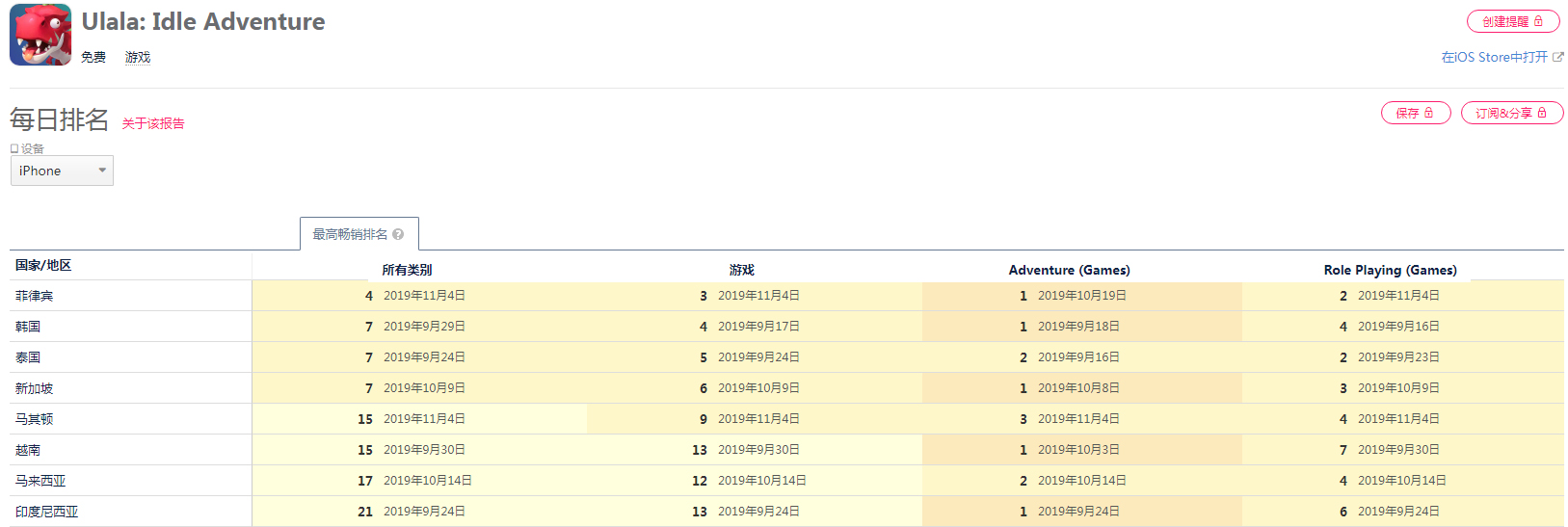Click the 国家/地区 column header
Screen dimensions: 1568x527
43,265
